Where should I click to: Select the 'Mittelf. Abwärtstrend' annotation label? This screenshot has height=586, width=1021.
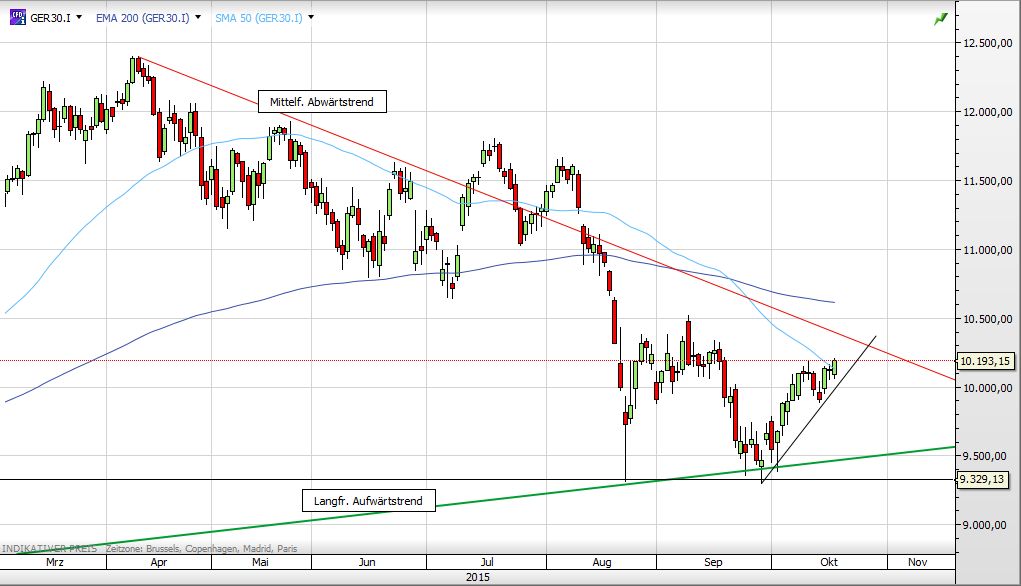(x=322, y=102)
